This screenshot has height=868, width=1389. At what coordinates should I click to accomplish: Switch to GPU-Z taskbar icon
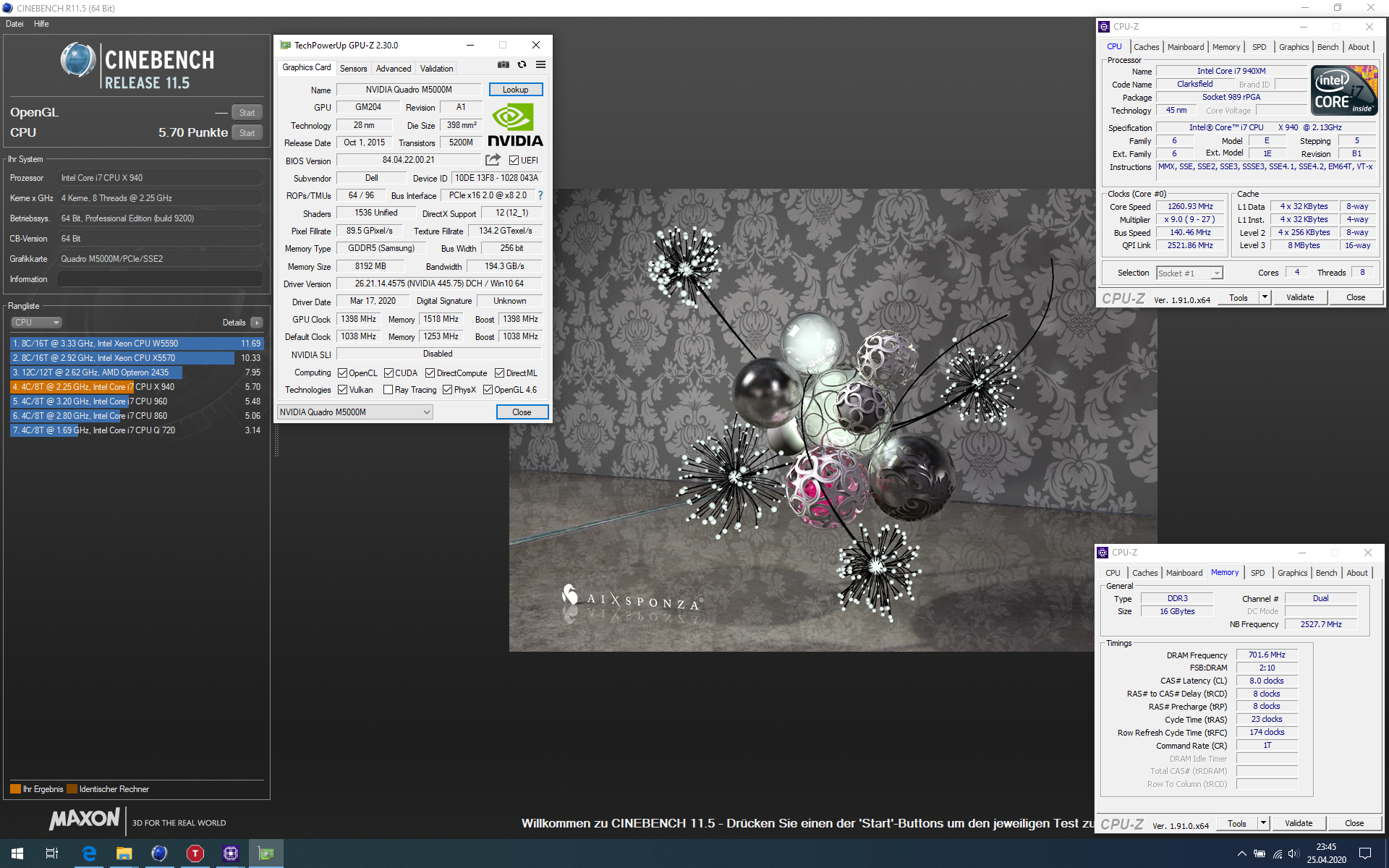pyautogui.click(x=266, y=854)
